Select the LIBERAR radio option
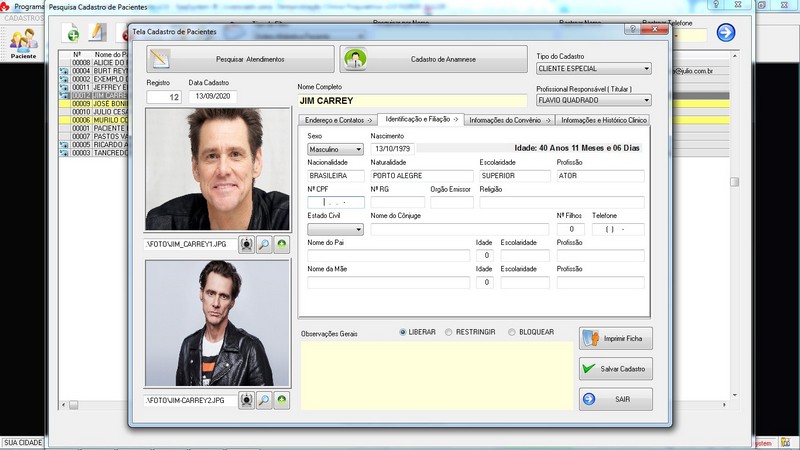 [403, 332]
